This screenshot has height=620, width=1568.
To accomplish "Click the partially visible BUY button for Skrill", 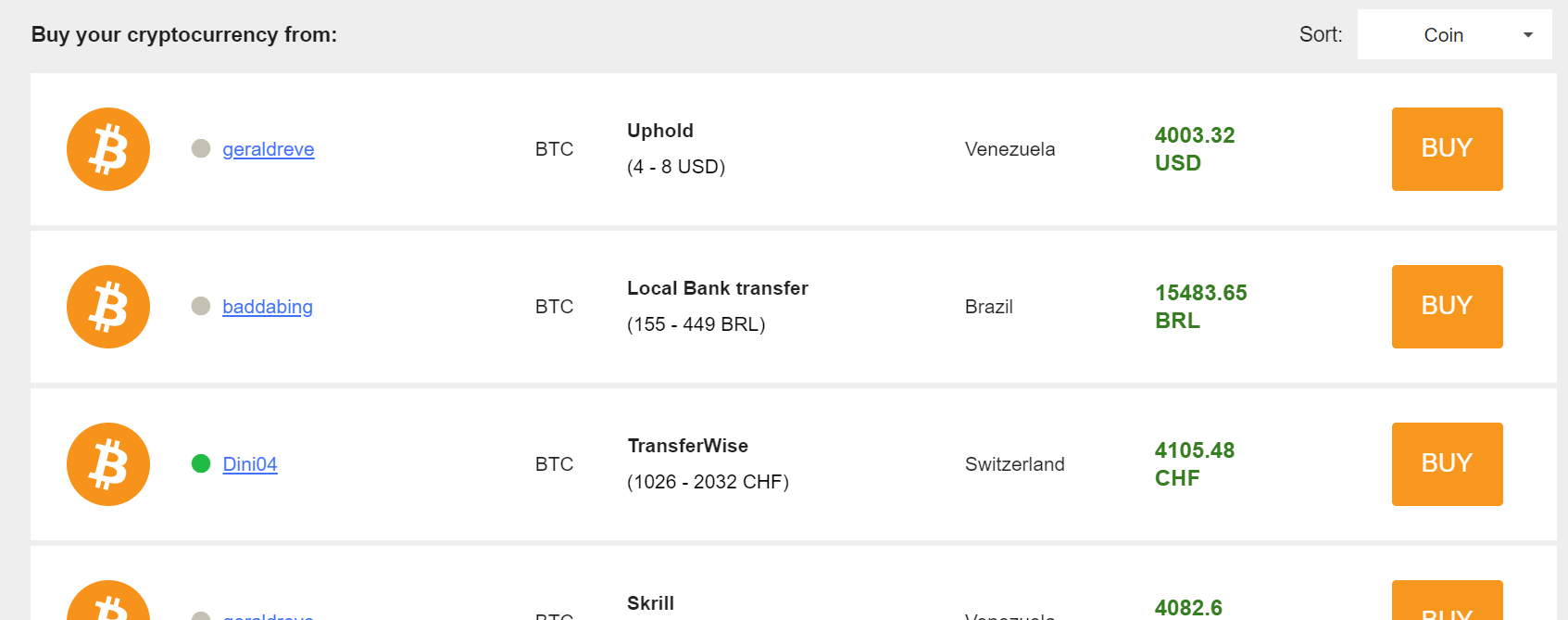I will point(1447,601).
